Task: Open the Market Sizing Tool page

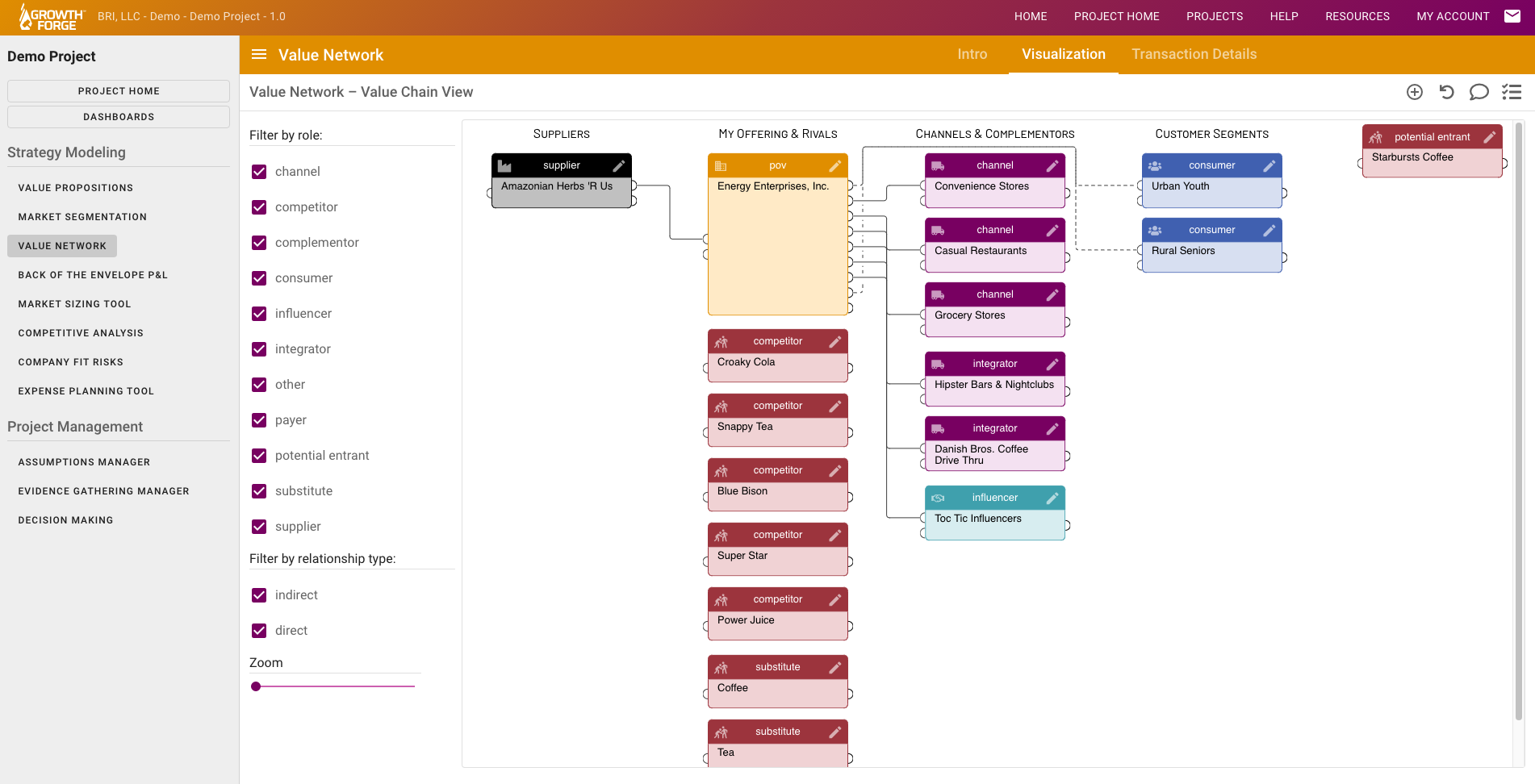Action: pyautogui.click(x=74, y=303)
